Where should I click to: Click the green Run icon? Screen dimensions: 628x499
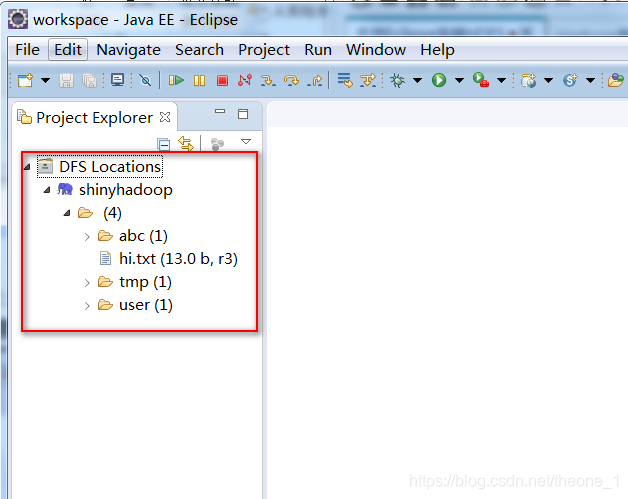point(439,80)
